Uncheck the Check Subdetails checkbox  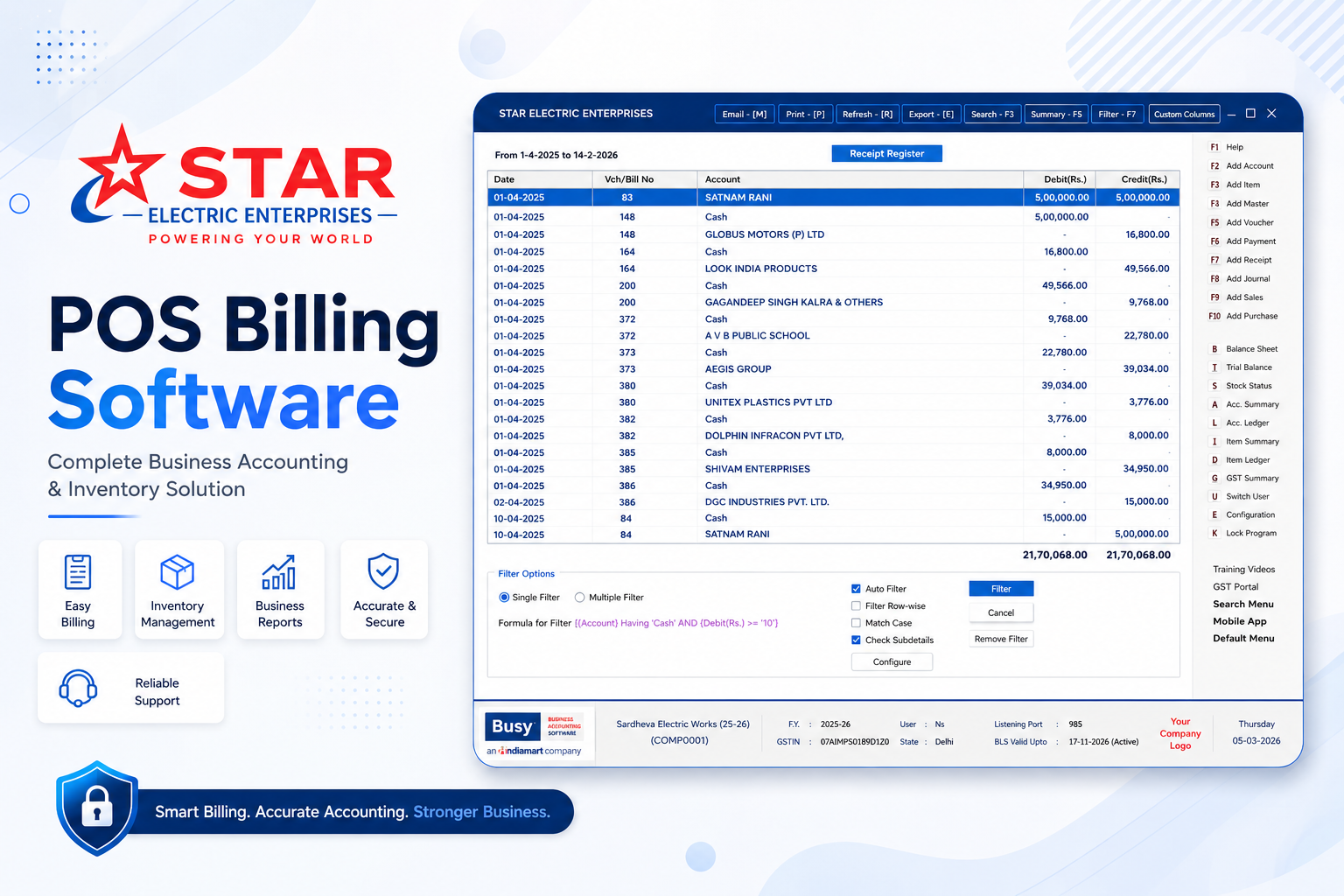tap(856, 640)
